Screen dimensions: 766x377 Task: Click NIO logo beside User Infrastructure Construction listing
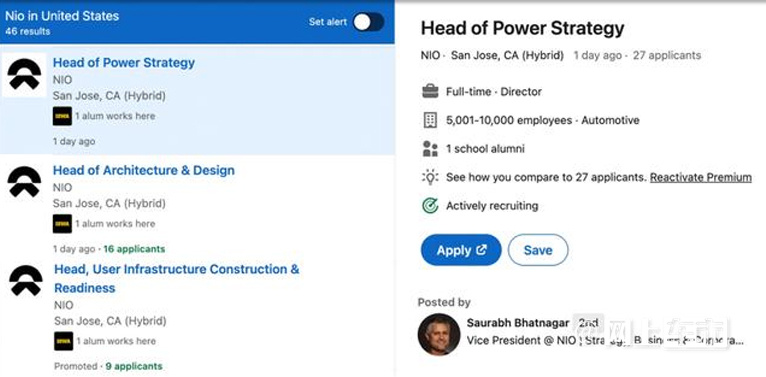point(26,281)
